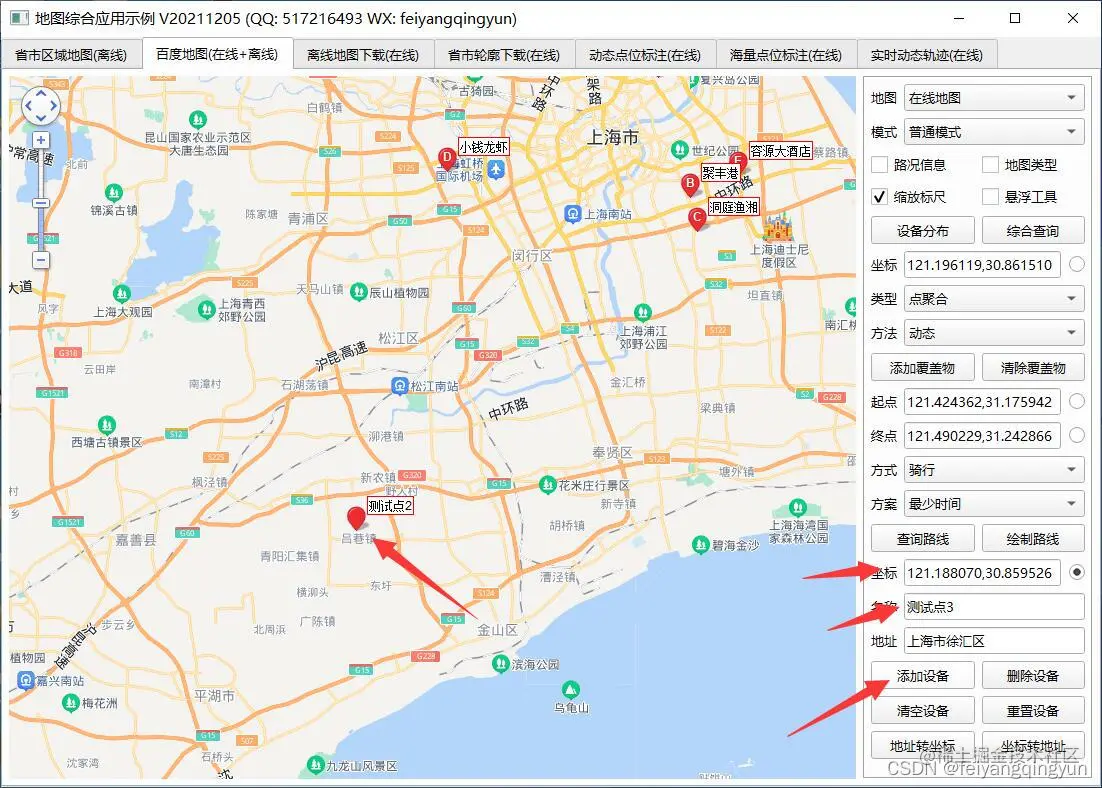Click the 删除设备 button

[1032, 676]
